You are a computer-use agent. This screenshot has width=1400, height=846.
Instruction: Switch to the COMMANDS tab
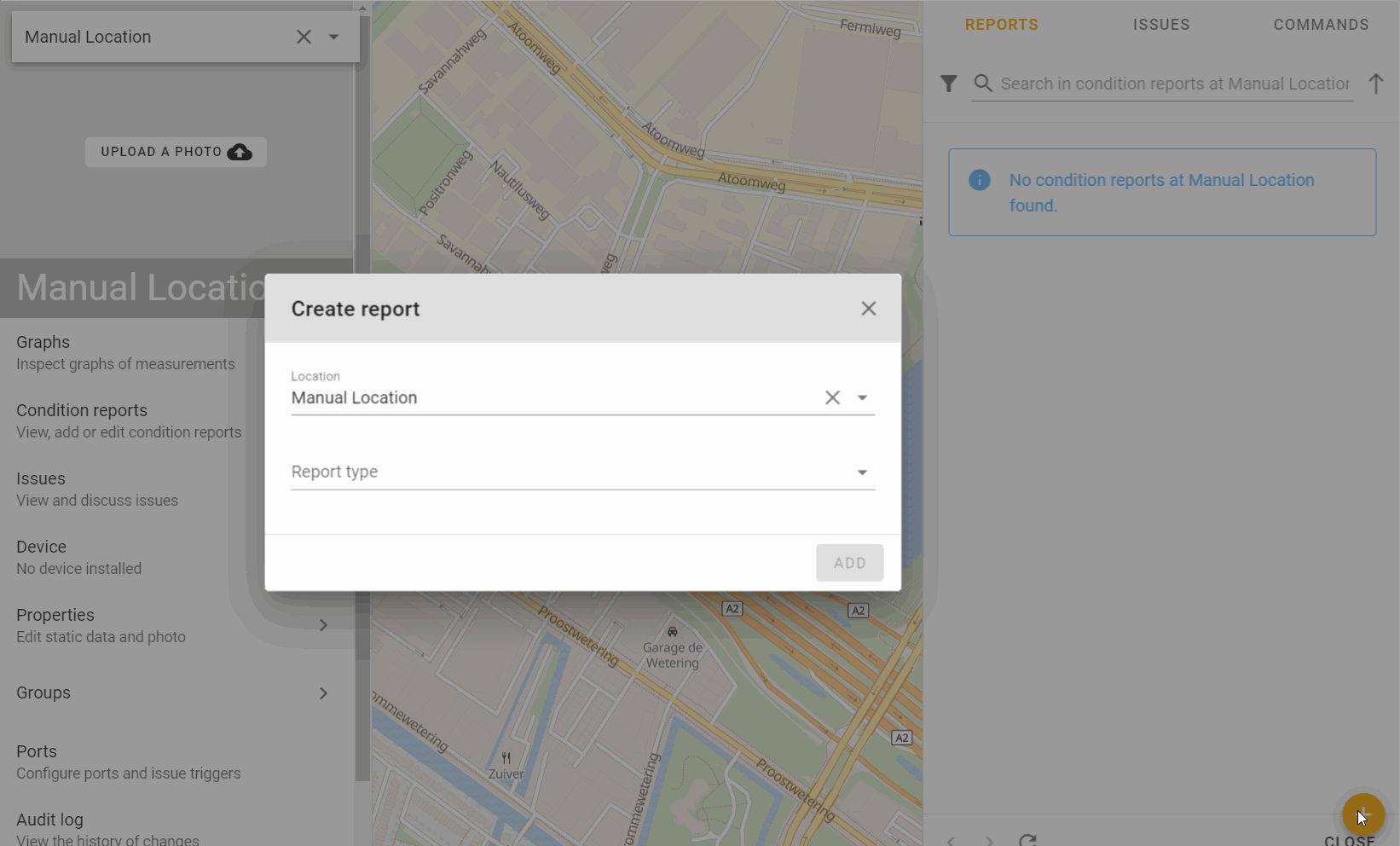(x=1322, y=24)
